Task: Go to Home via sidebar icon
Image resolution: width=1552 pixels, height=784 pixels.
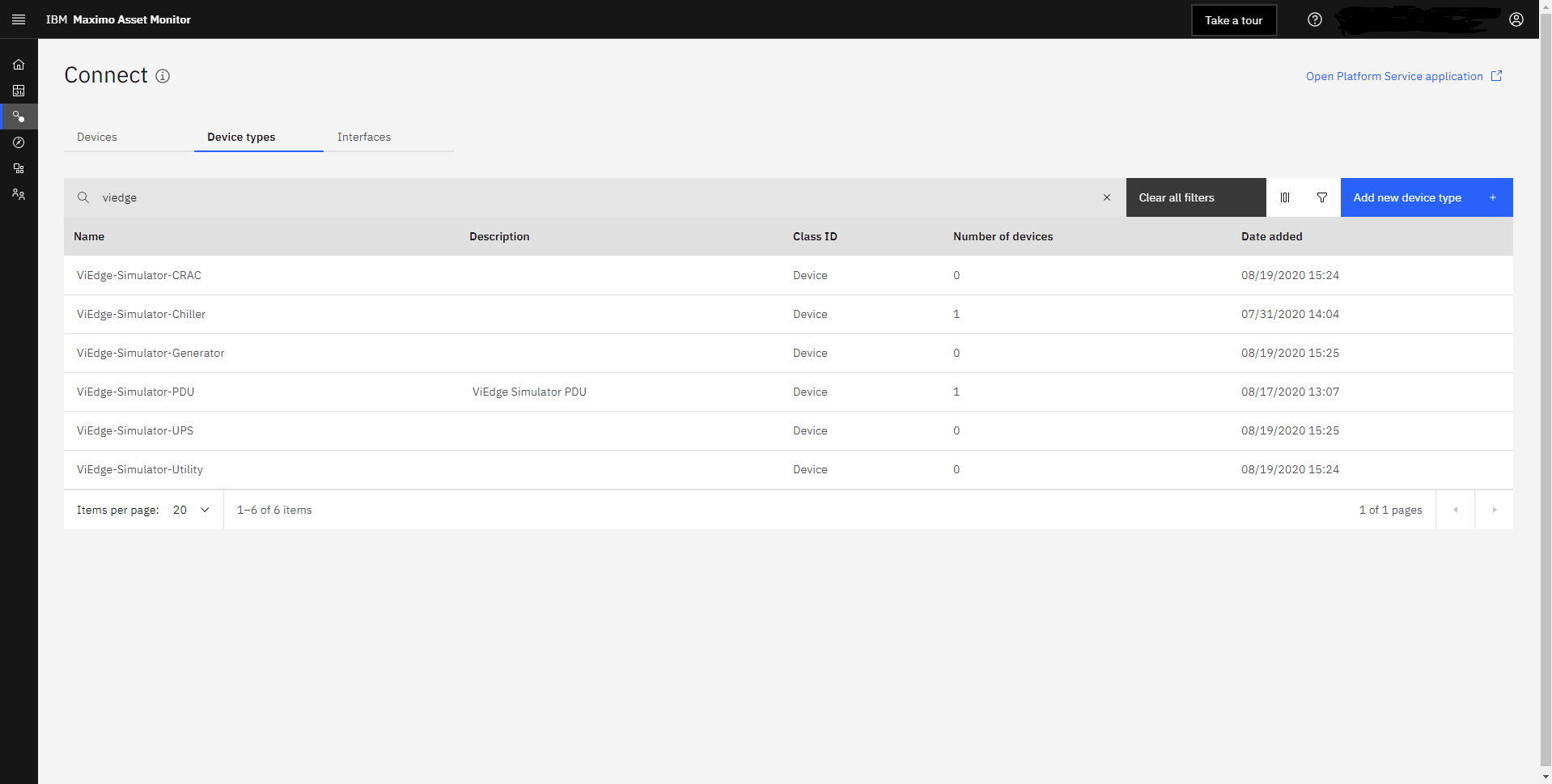Action: click(x=19, y=65)
